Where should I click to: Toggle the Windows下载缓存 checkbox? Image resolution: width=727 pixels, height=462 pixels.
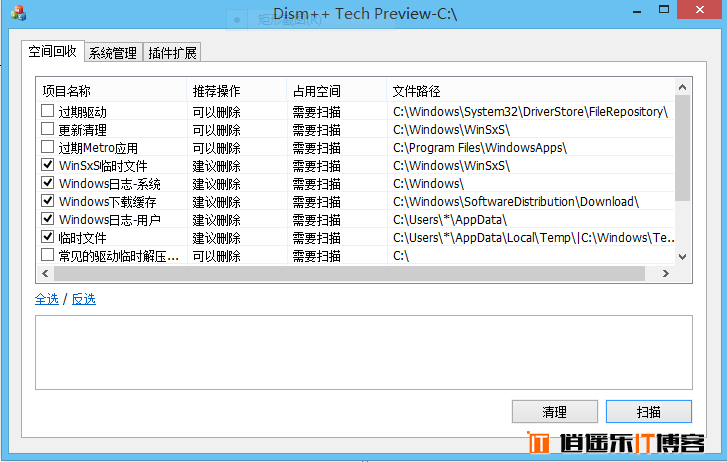tap(47, 201)
